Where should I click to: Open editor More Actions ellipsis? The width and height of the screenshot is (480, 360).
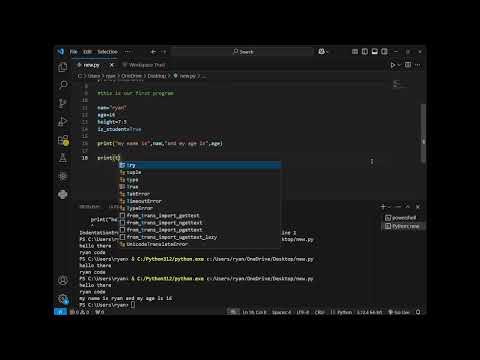418,65
